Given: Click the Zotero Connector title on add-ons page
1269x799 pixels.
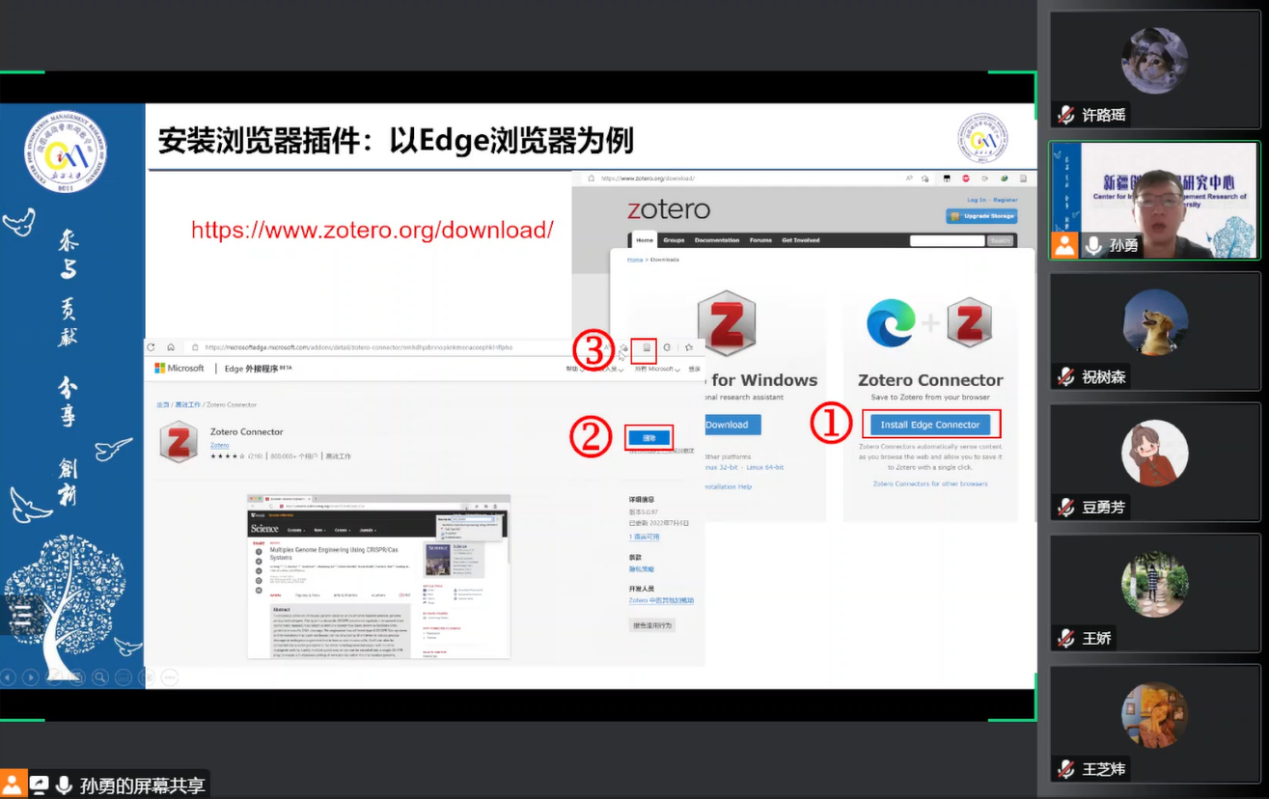Looking at the screenshot, I should coord(247,432).
